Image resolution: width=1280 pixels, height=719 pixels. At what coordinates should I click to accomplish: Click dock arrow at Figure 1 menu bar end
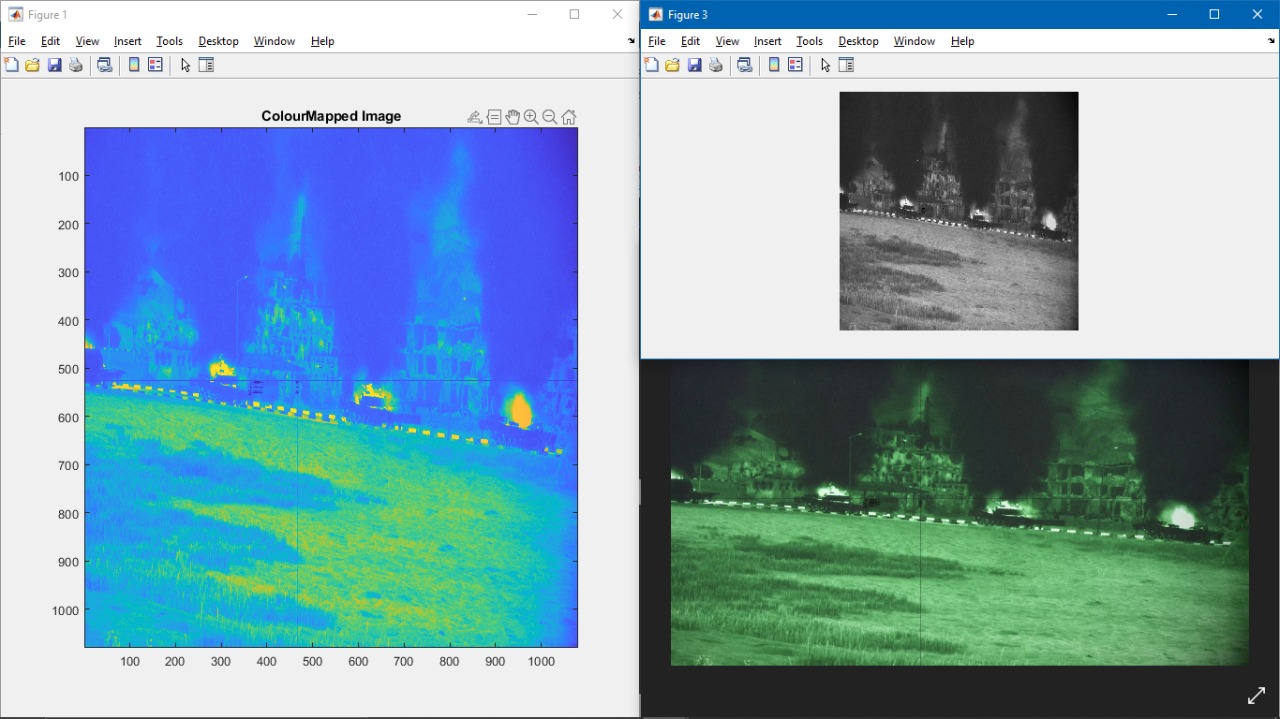click(x=631, y=41)
